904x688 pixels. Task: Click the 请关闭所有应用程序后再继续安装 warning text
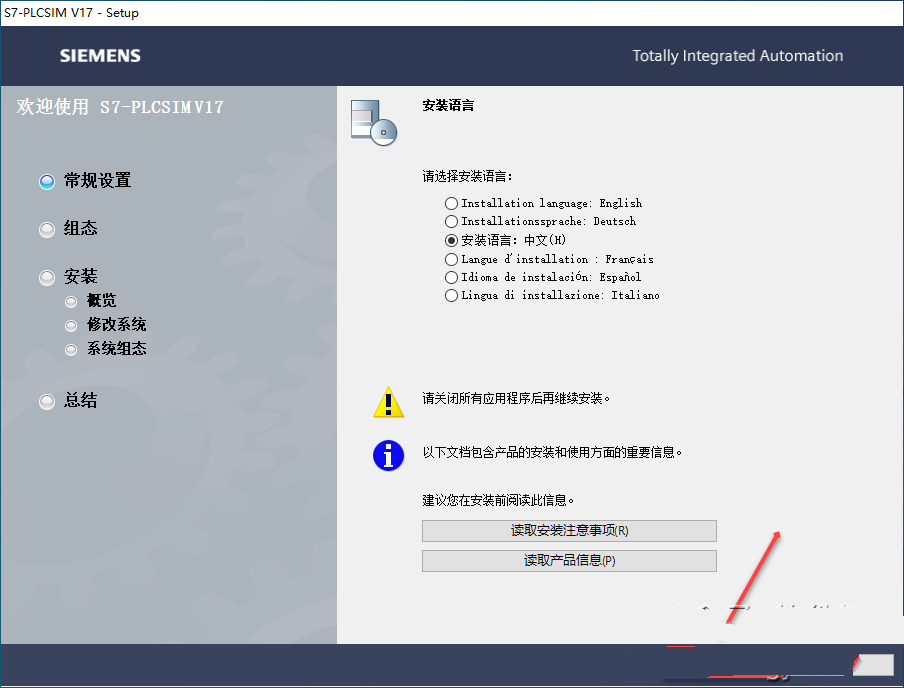[x=516, y=398]
